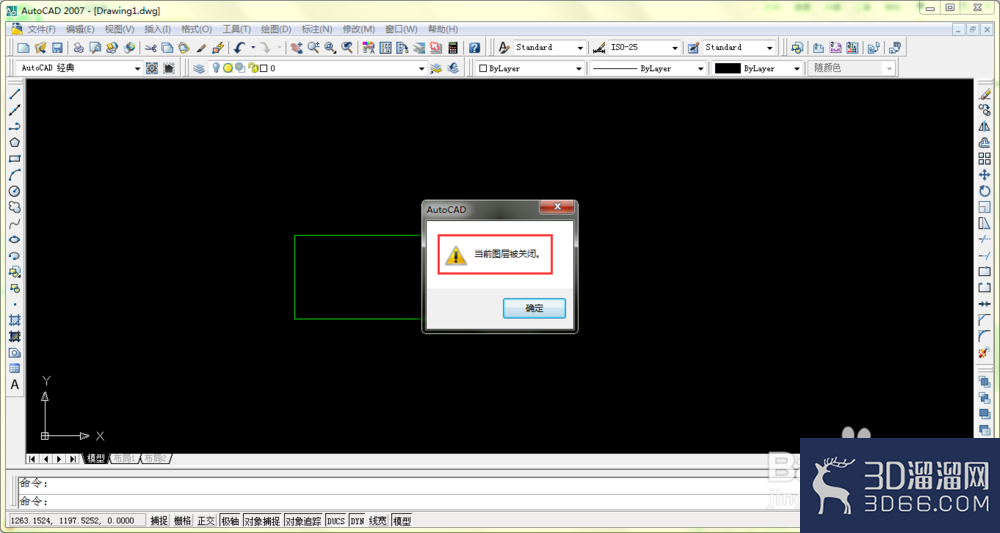
Task: Select the Arc draw tool
Action: coord(15,175)
